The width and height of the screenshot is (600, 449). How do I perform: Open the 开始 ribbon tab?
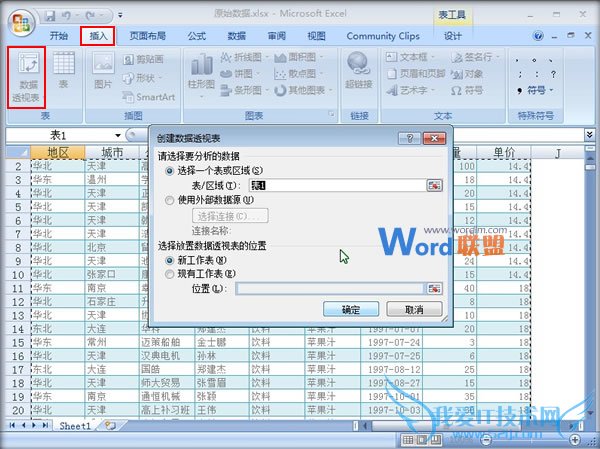pos(59,36)
